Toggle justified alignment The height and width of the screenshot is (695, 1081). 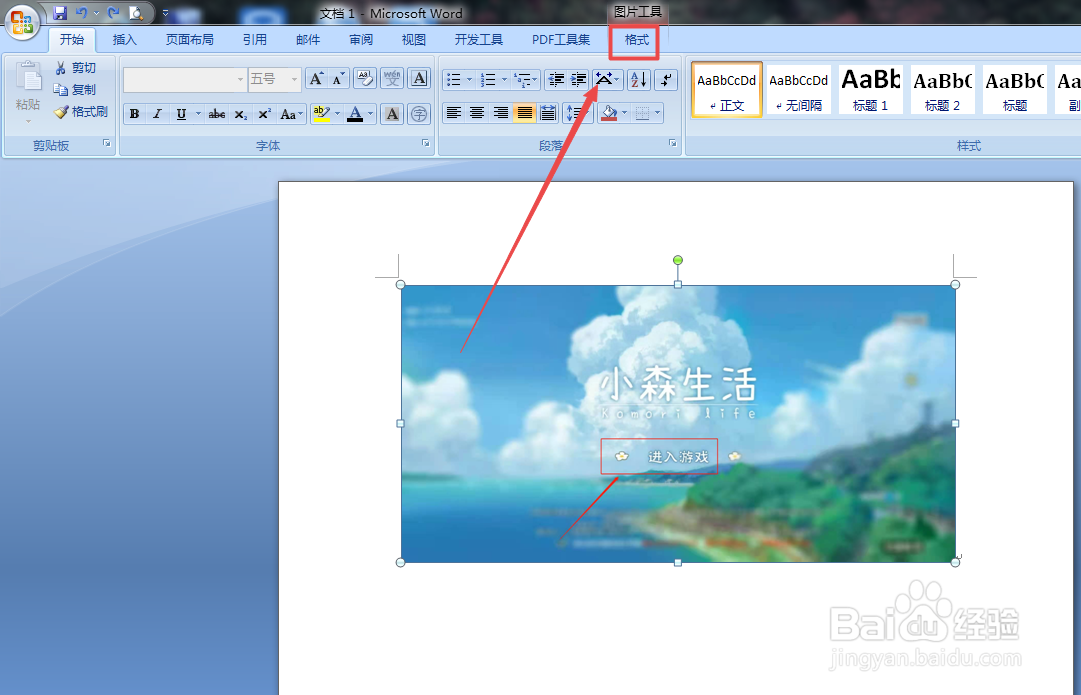(525, 112)
